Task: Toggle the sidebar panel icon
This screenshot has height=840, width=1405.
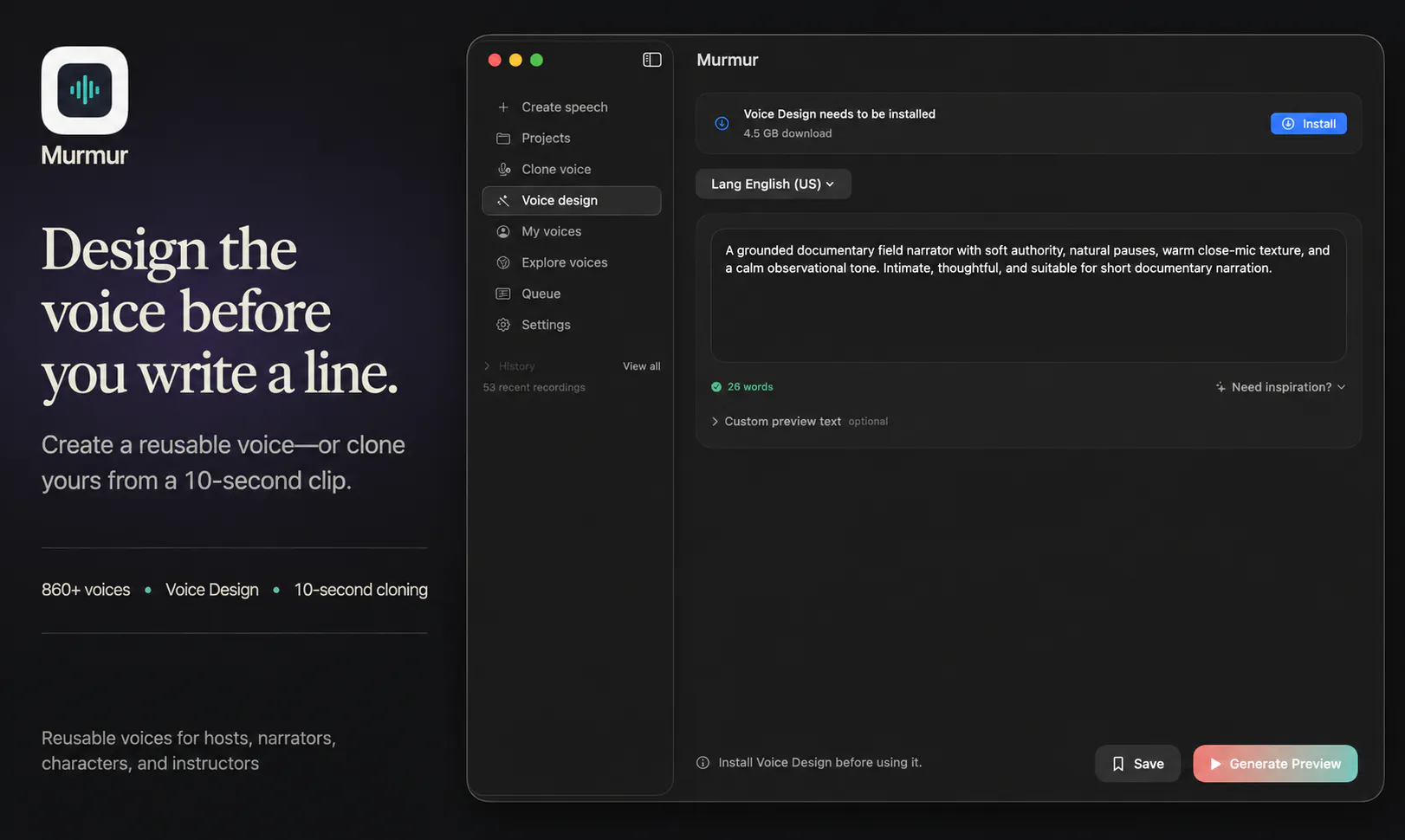Action: coord(651,60)
